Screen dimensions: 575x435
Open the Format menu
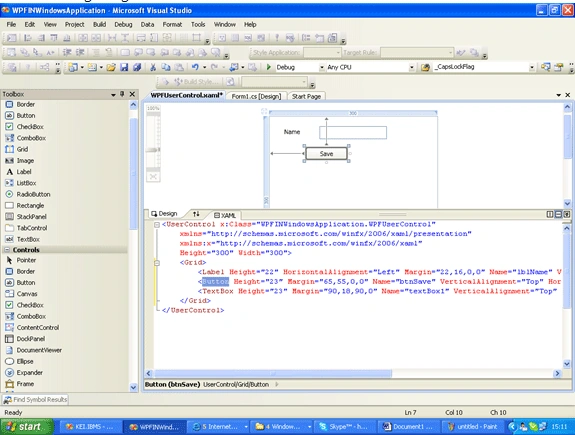point(172,25)
